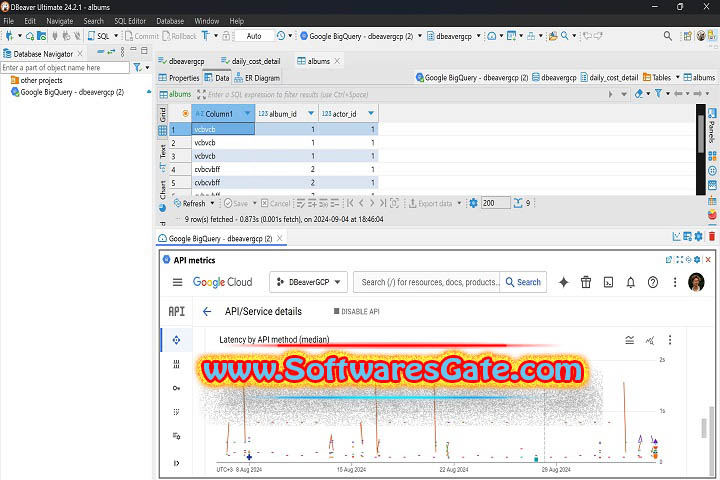Click the Export data button
This screenshot has width=720, height=480.
pos(431,203)
